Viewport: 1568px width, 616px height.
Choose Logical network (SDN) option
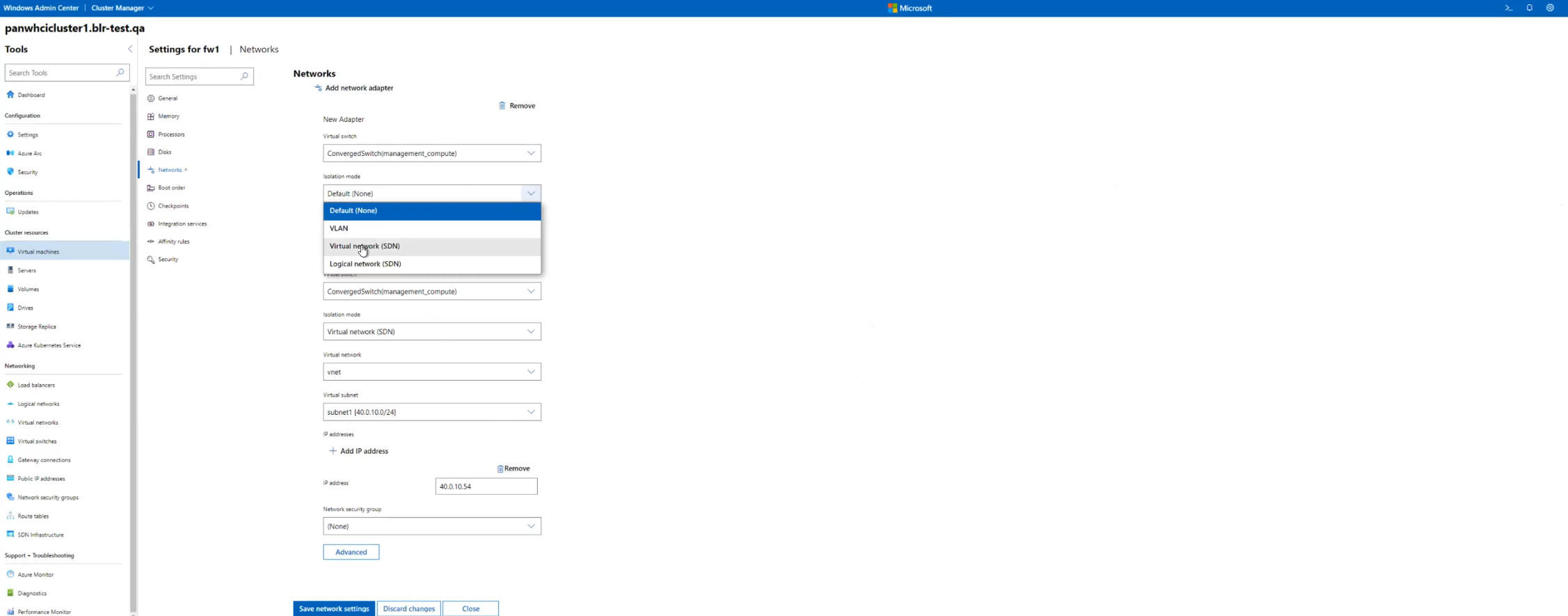tap(432, 264)
